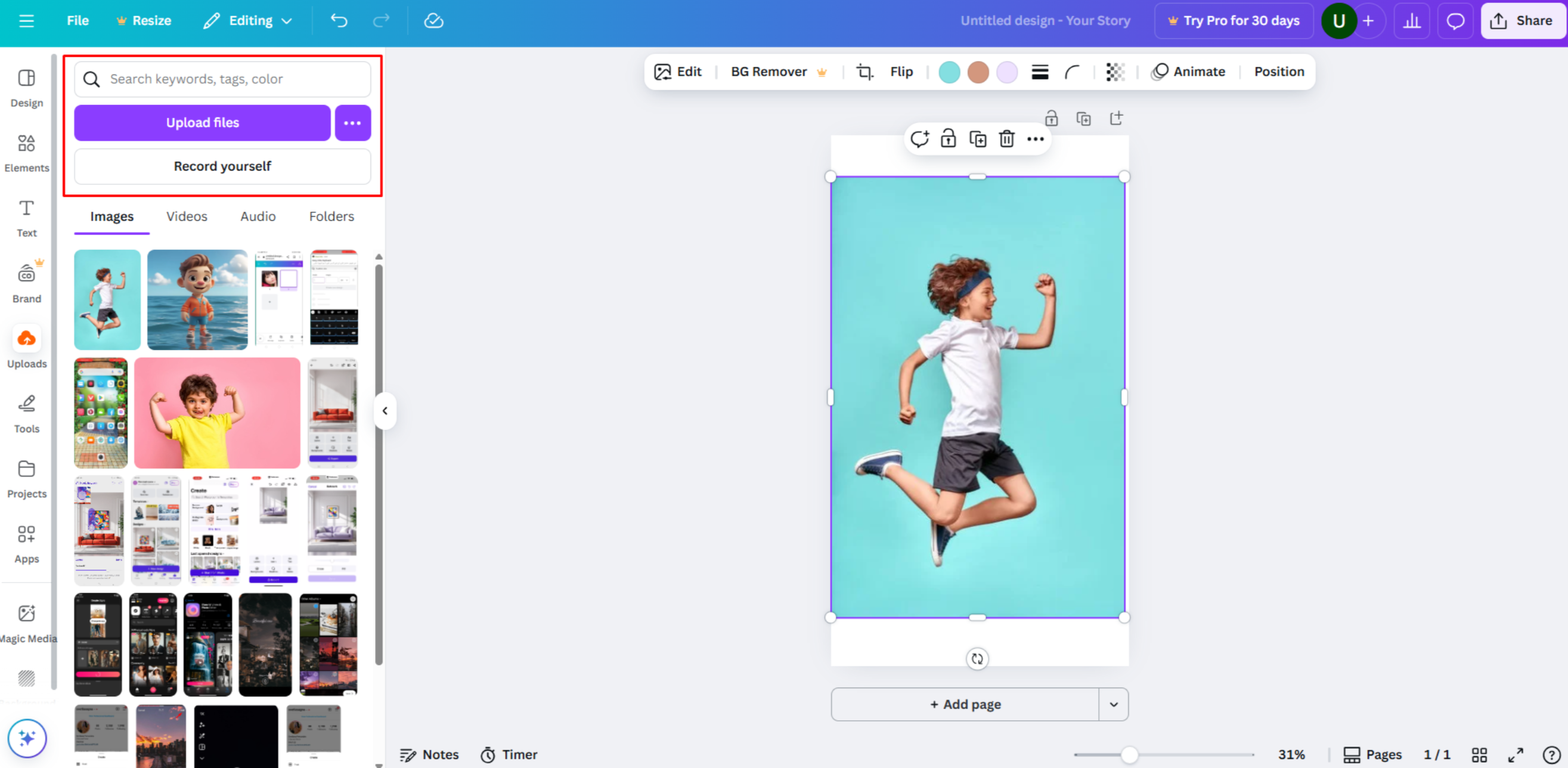Switch to the Audio tab
This screenshot has height=768, width=1568.
pos(258,216)
